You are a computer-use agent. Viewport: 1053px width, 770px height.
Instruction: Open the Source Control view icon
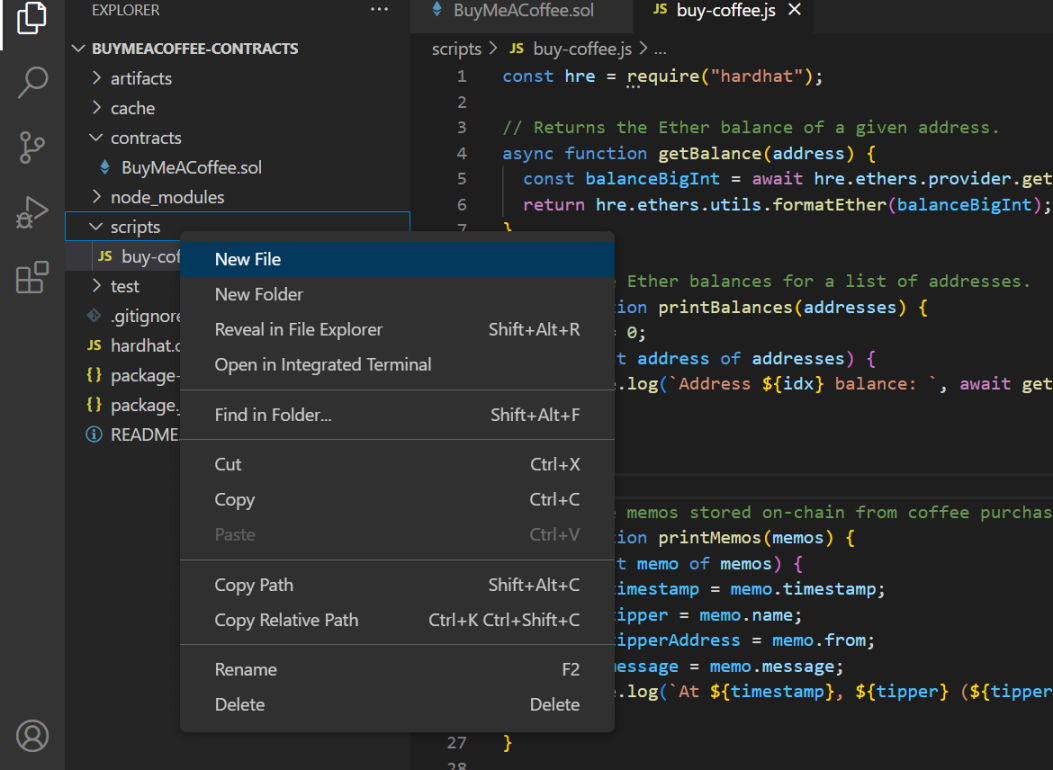[x=32, y=147]
